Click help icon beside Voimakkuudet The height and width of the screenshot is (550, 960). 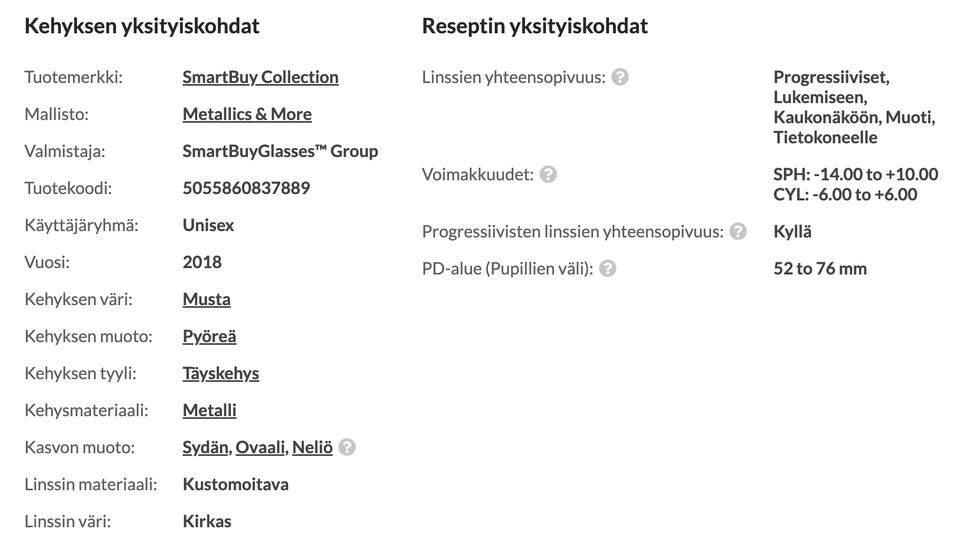coord(548,174)
